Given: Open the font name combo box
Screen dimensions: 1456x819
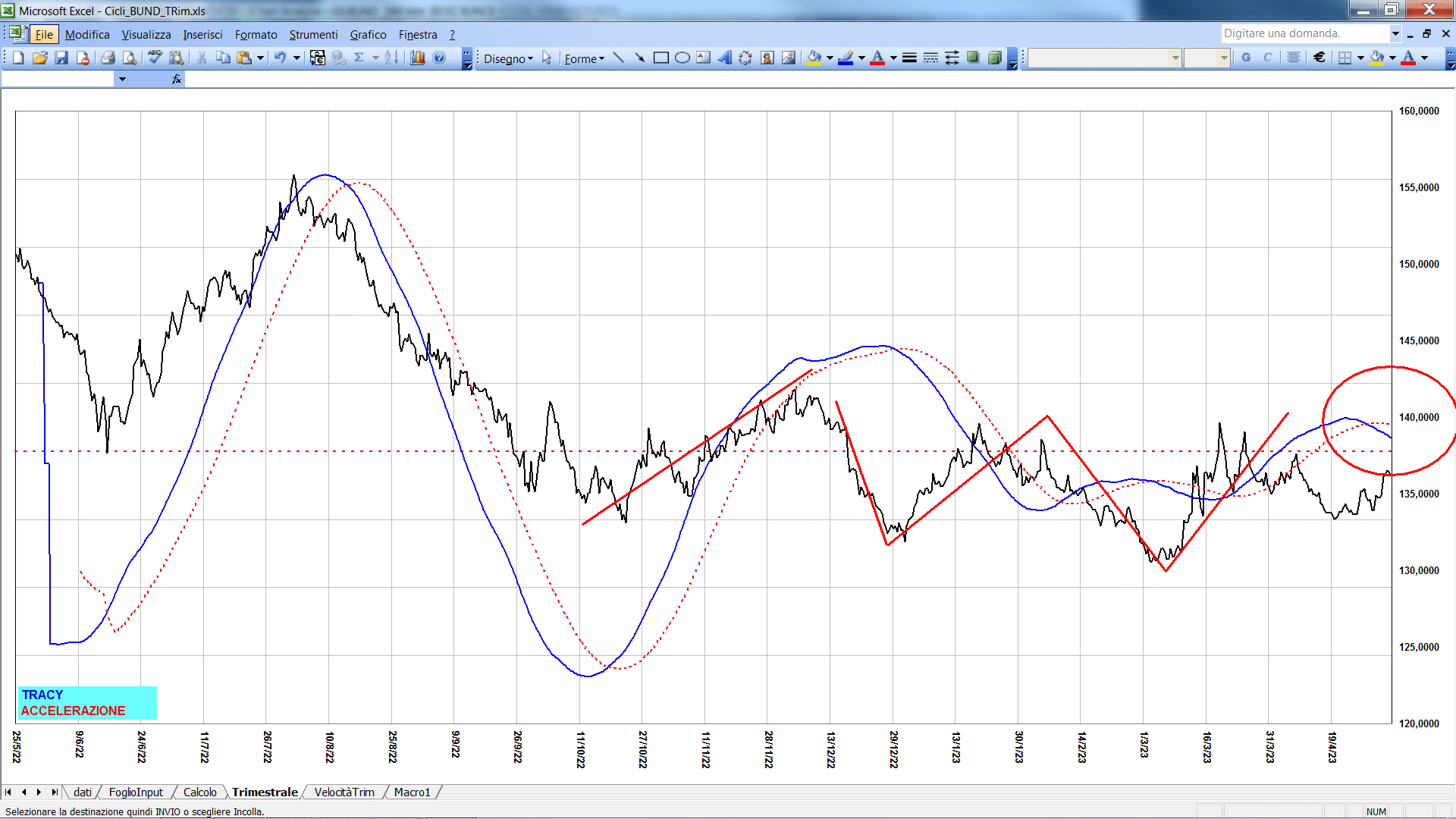Looking at the screenshot, I should [1104, 58].
